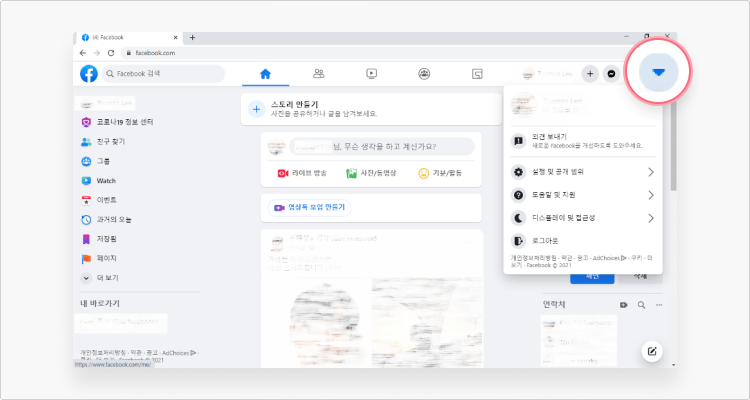
Task: Expand 설정 및 공개 범위 submenu
Action: 582,172
